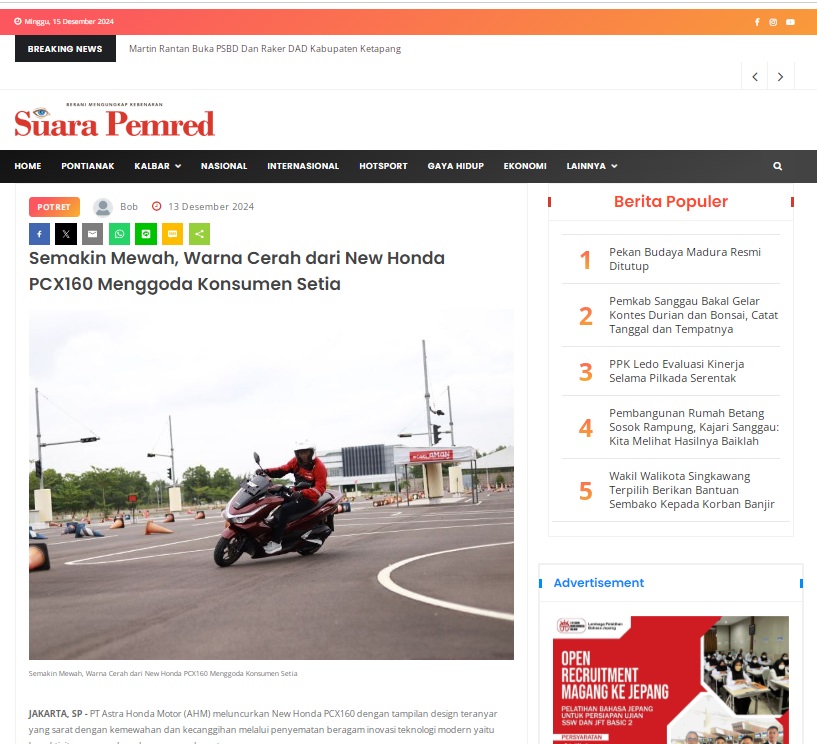Share the article on Line

tap(146, 234)
